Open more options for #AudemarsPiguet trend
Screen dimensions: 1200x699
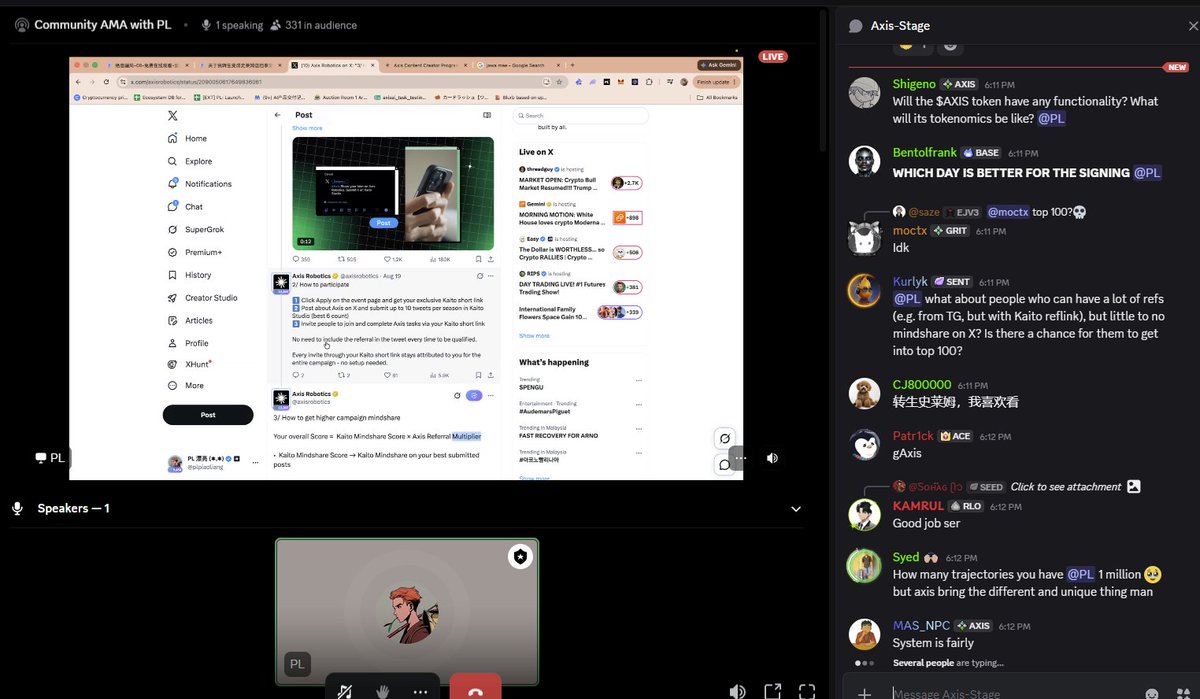point(640,403)
